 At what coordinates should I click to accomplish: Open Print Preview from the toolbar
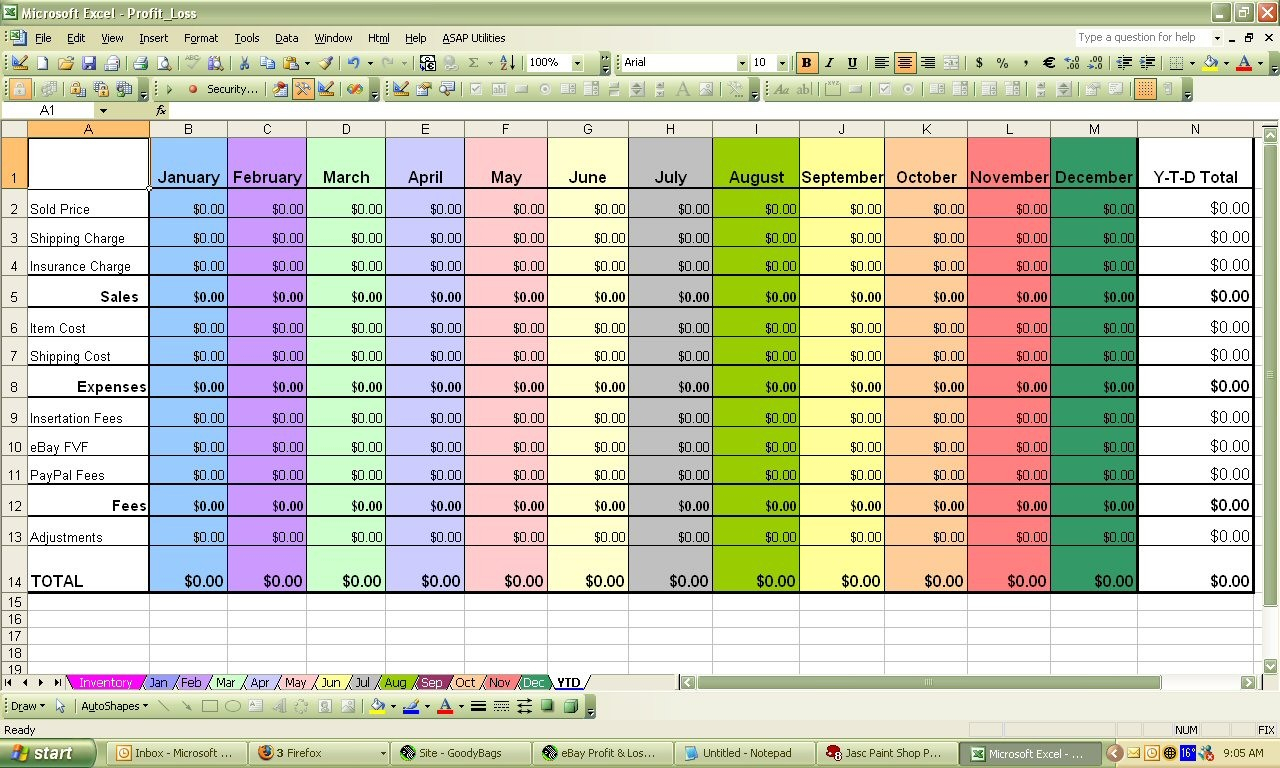[x=163, y=62]
